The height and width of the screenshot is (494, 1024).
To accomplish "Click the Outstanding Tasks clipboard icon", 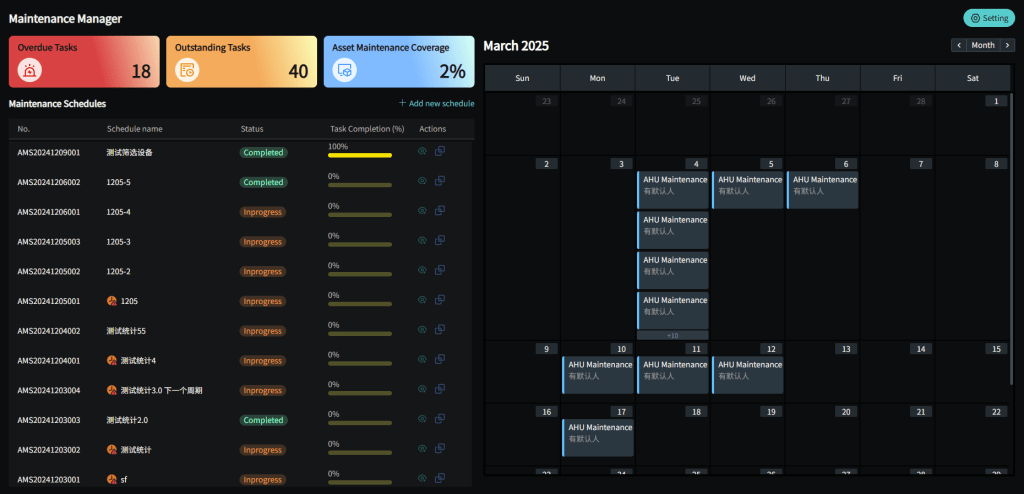I will pos(186,70).
